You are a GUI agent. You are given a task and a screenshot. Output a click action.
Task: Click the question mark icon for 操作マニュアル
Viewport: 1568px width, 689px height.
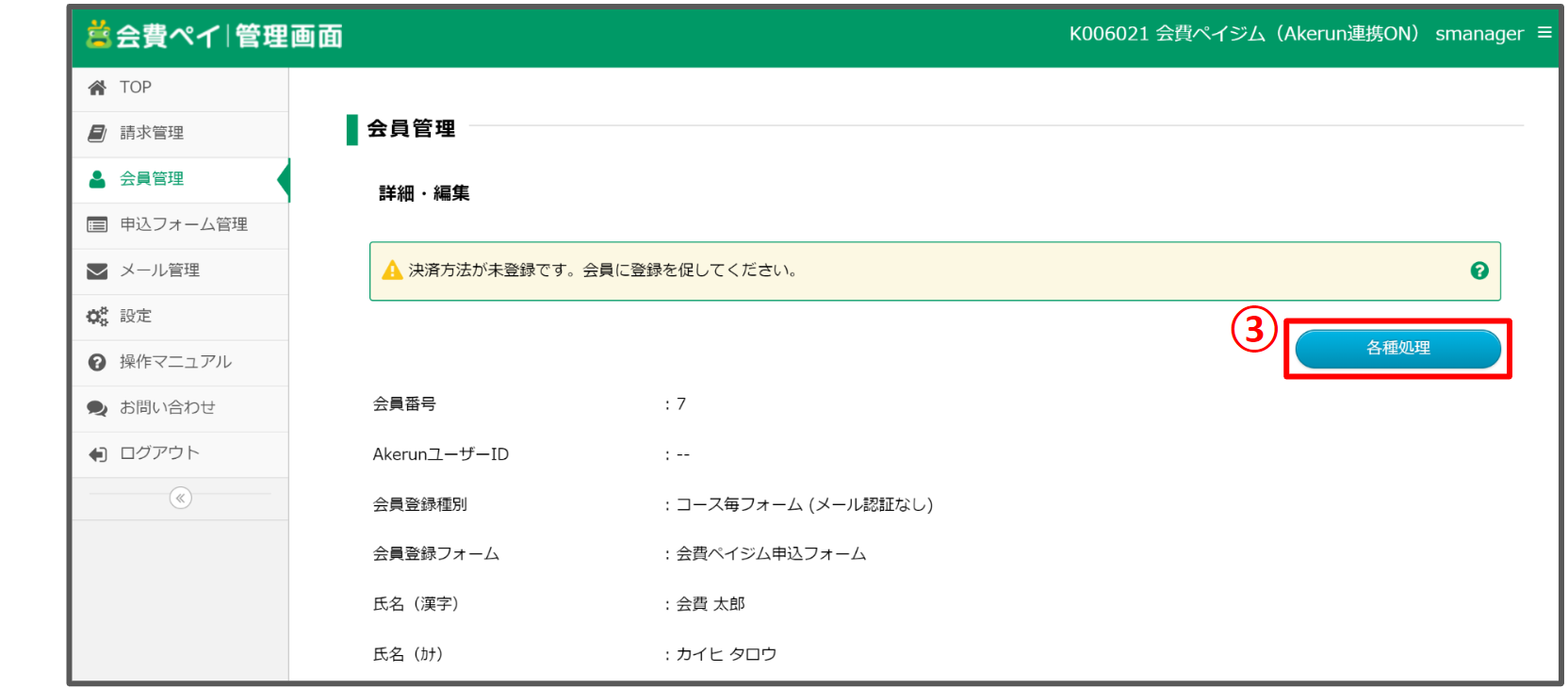[97, 362]
